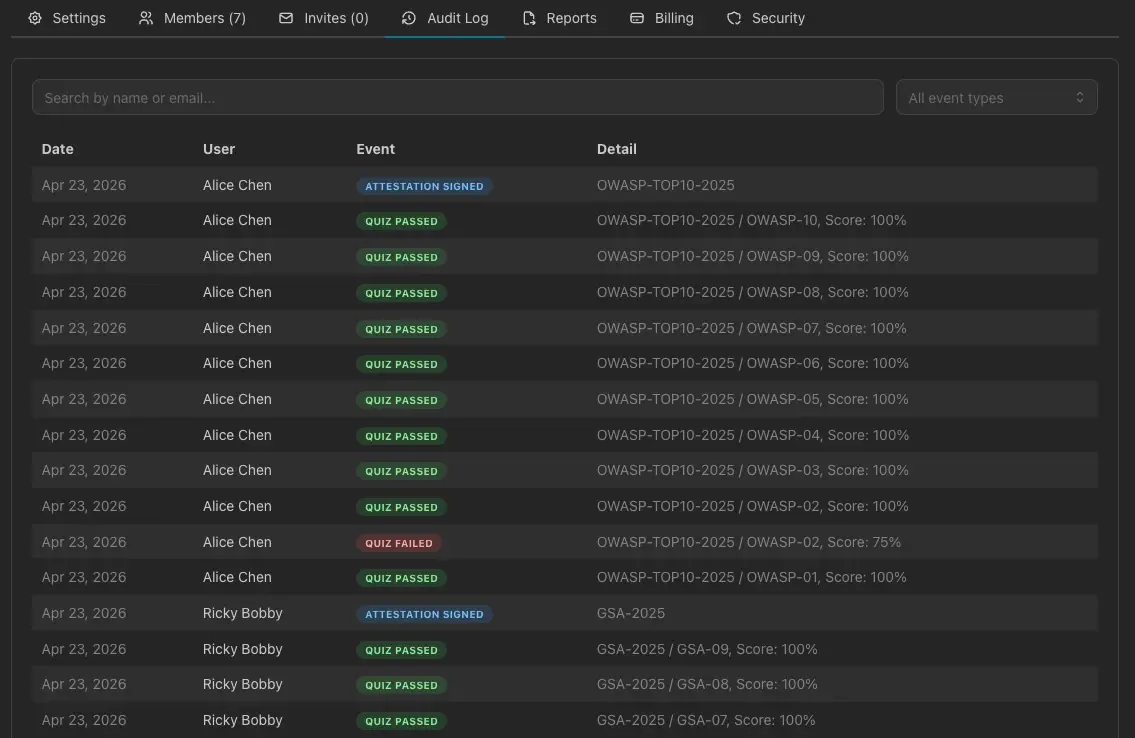
Task: Click the OWASP-10 Score: 100% detail
Action: click(751, 221)
